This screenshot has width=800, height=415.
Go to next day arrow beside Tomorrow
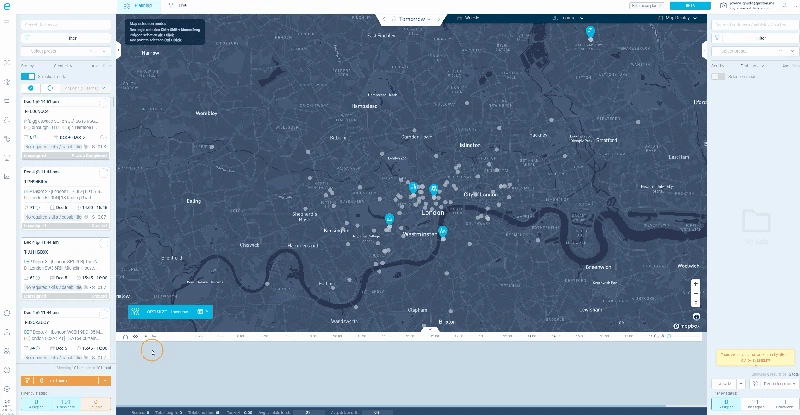coord(439,19)
